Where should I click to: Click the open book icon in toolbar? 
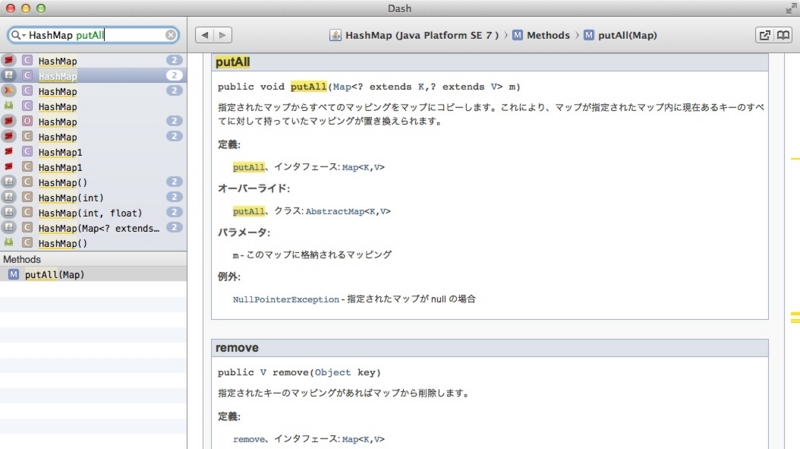(783, 35)
